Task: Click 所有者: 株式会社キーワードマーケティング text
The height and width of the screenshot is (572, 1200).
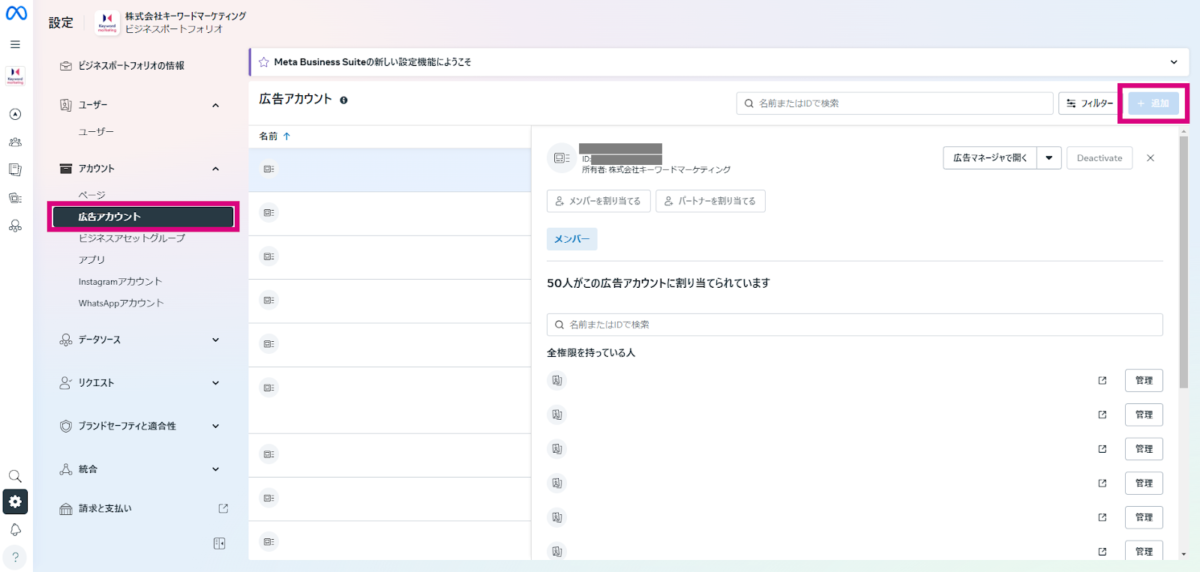Action: 656,170
